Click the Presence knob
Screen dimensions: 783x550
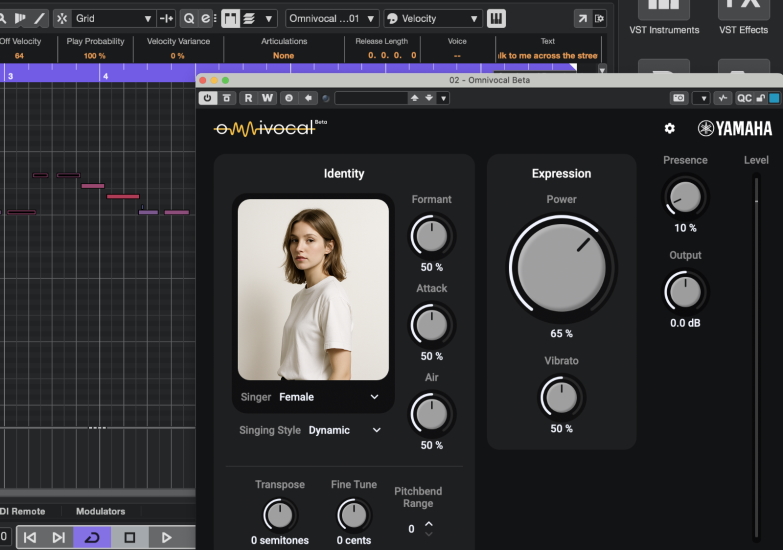click(x=685, y=197)
